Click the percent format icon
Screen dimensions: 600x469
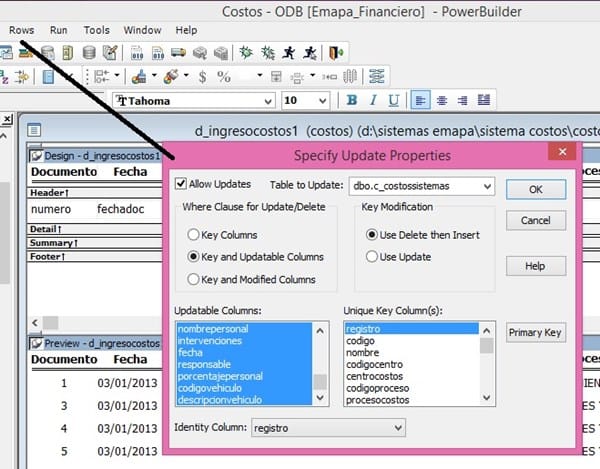(x=224, y=76)
